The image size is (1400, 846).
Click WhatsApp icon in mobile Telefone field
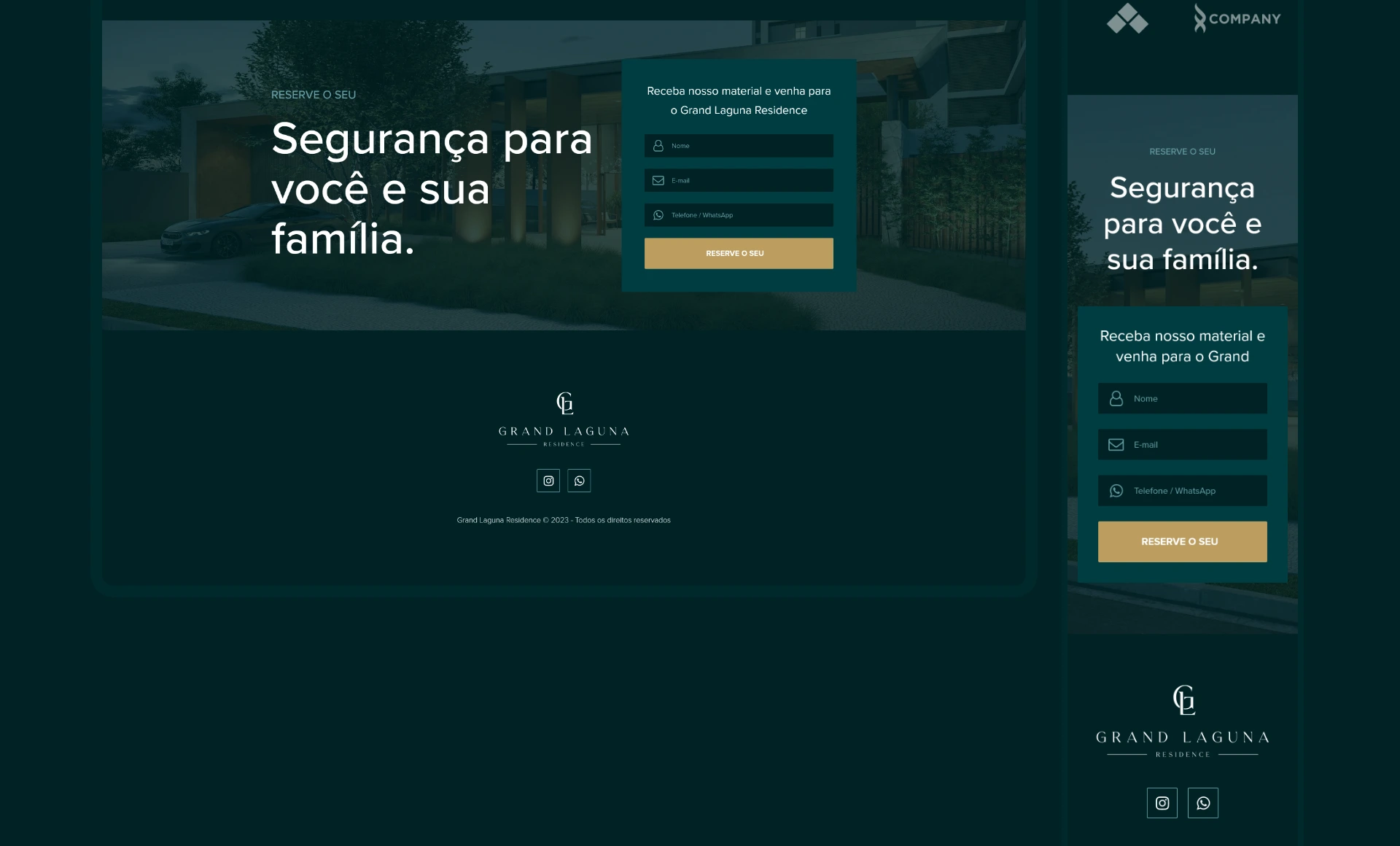(1116, 491)
